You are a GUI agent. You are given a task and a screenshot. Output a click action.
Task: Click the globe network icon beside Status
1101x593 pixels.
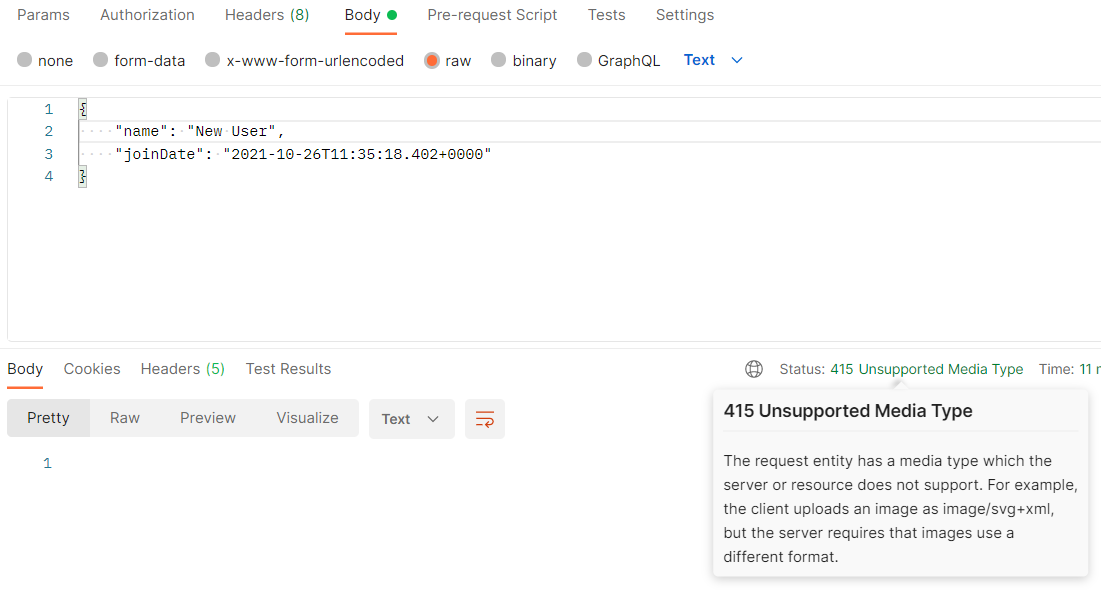[x=754, y=369]
